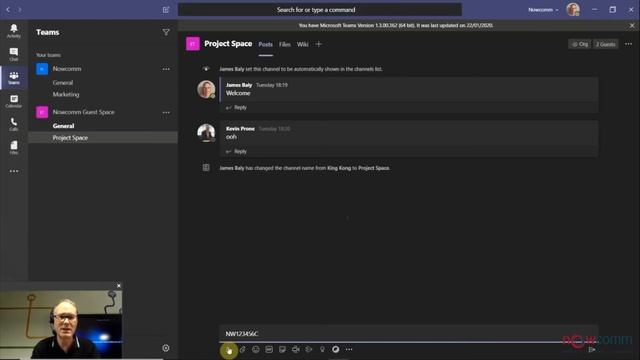This screenshot has width=640, height=360.
Task: Click the Org button
Action: pyautogui.click(x=580, y=44)
